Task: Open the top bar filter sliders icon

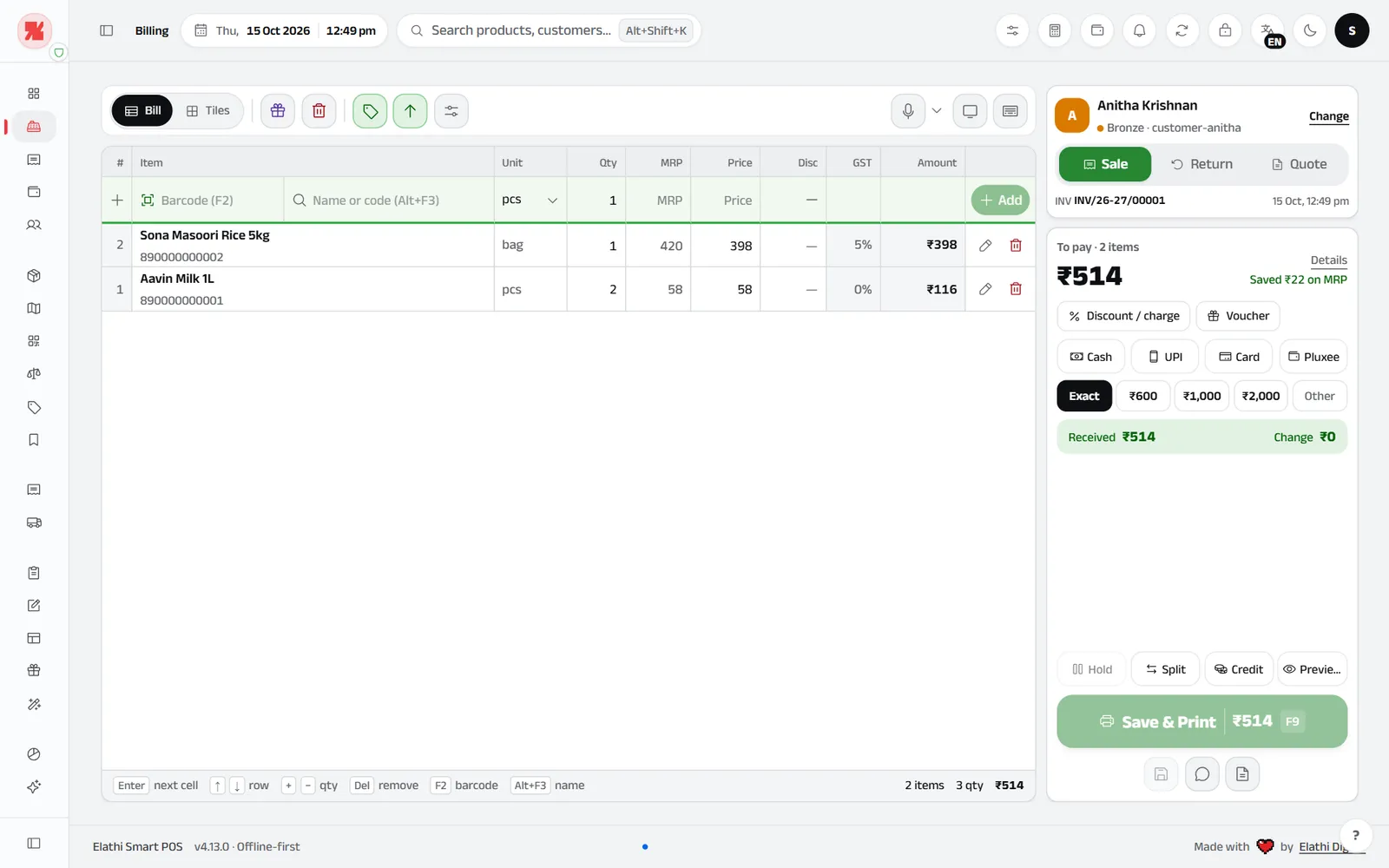Action: click(1012, 30)
